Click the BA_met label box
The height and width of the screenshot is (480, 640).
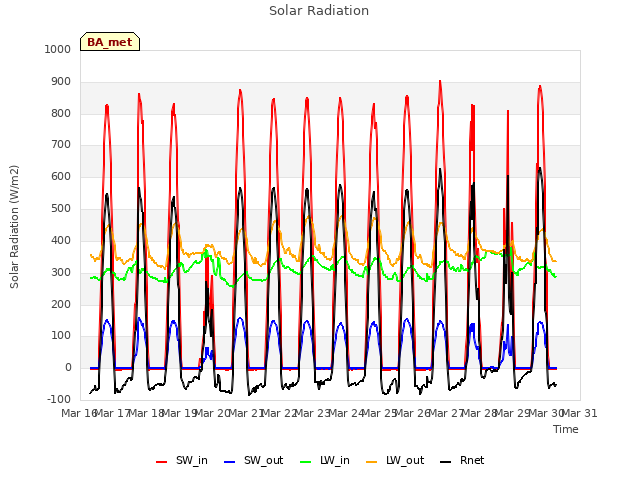point(110,42)
